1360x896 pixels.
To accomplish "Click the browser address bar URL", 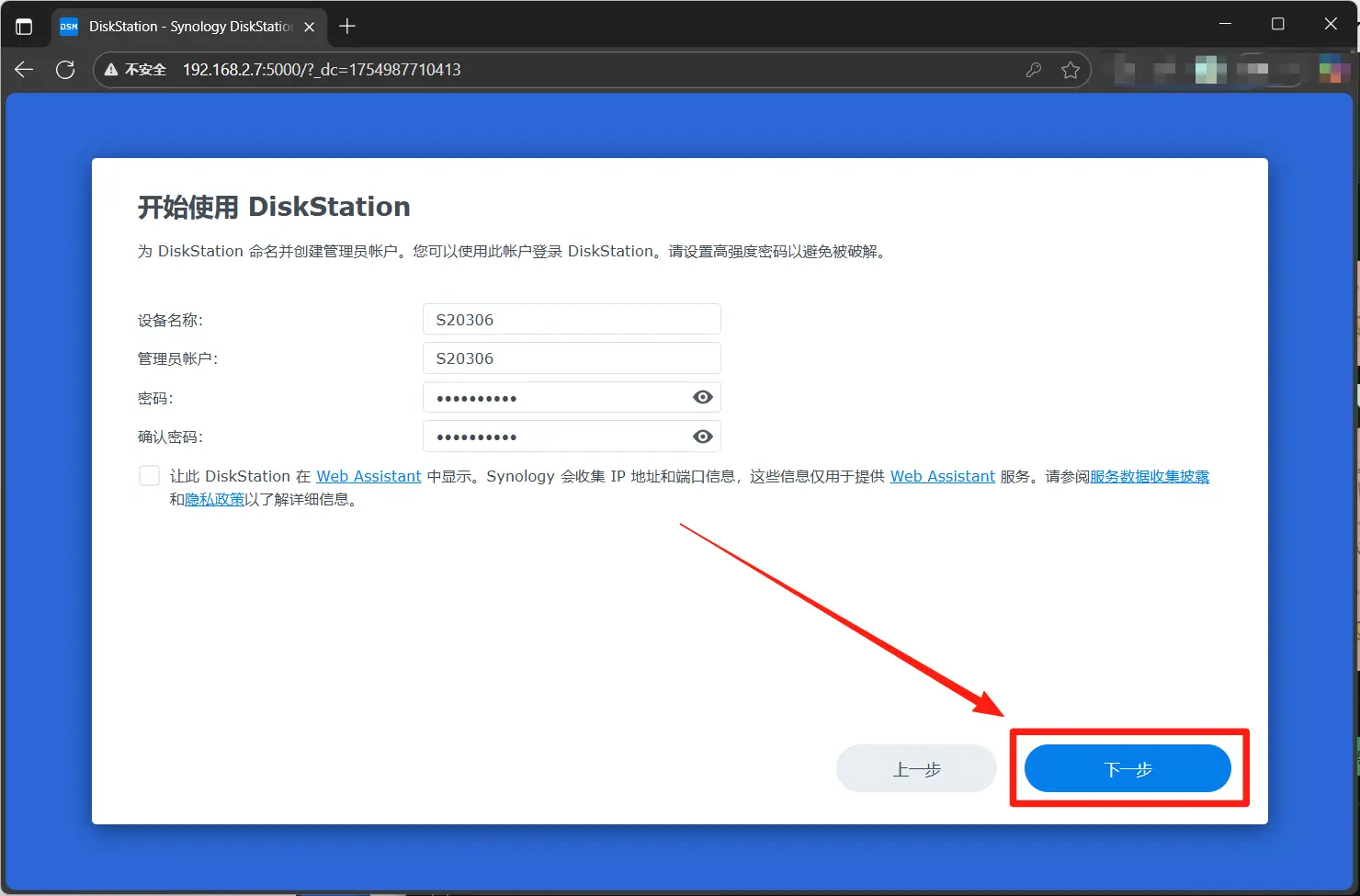I will tap(322, 70).
